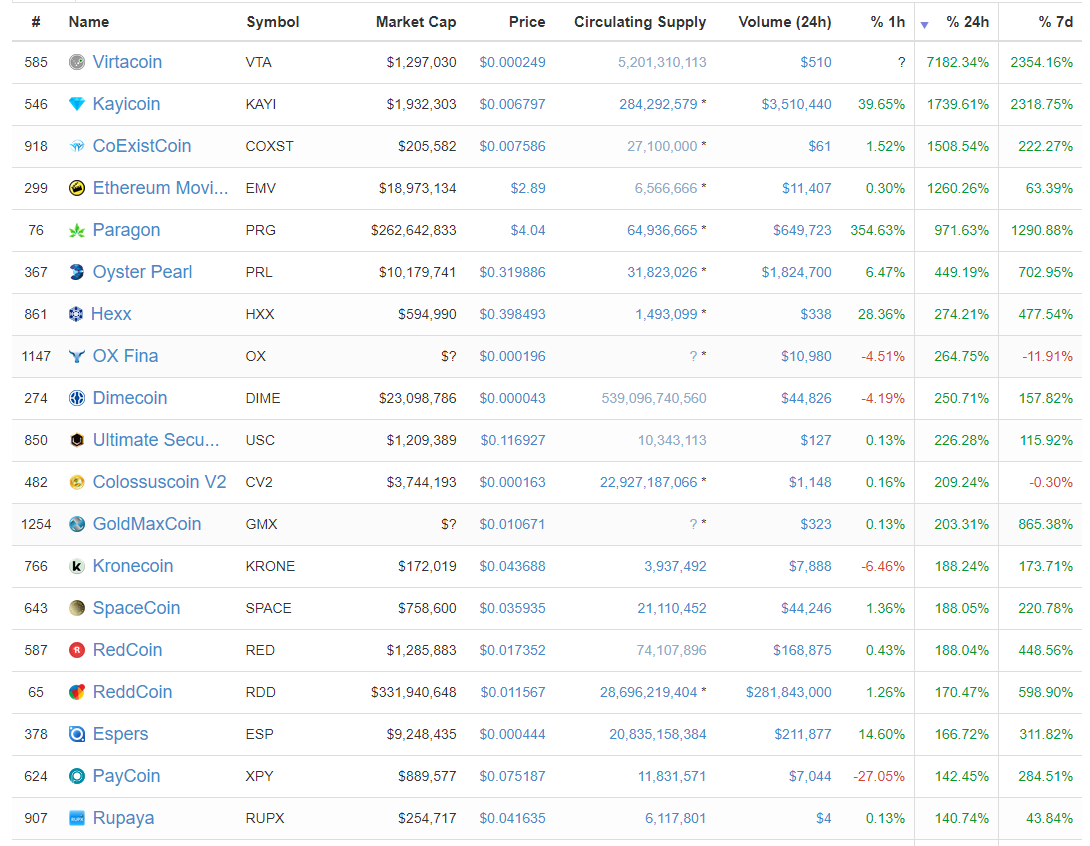Select the Dimecoin logo icon

coord(76,398)
